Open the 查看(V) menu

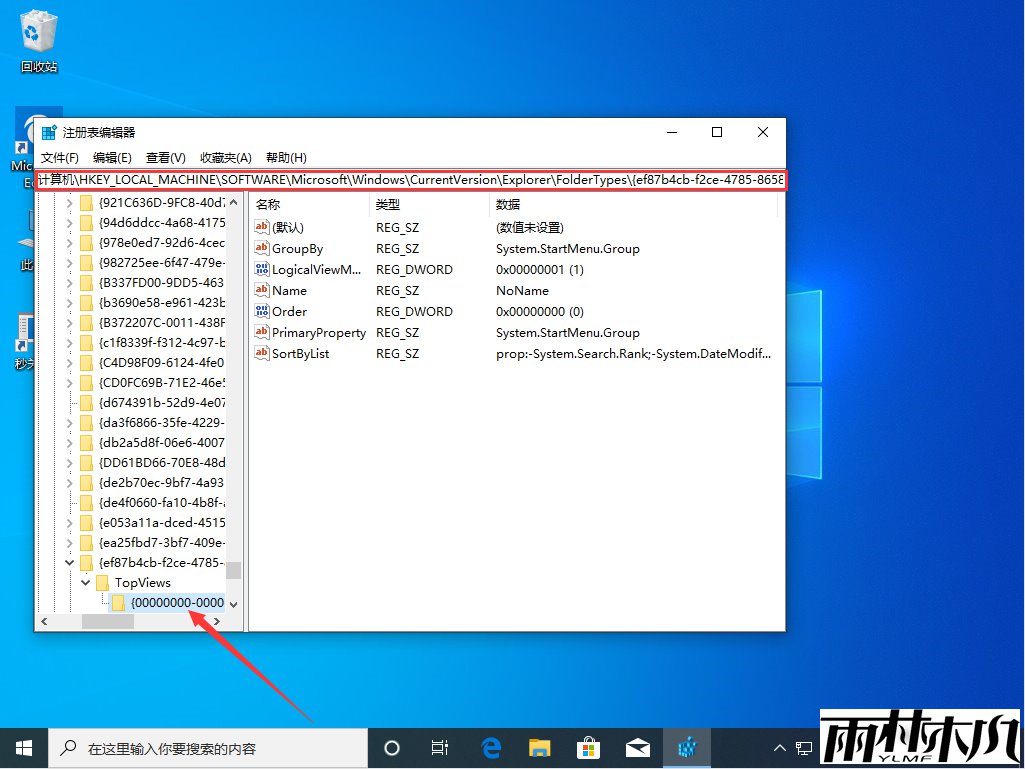[166, 157]
